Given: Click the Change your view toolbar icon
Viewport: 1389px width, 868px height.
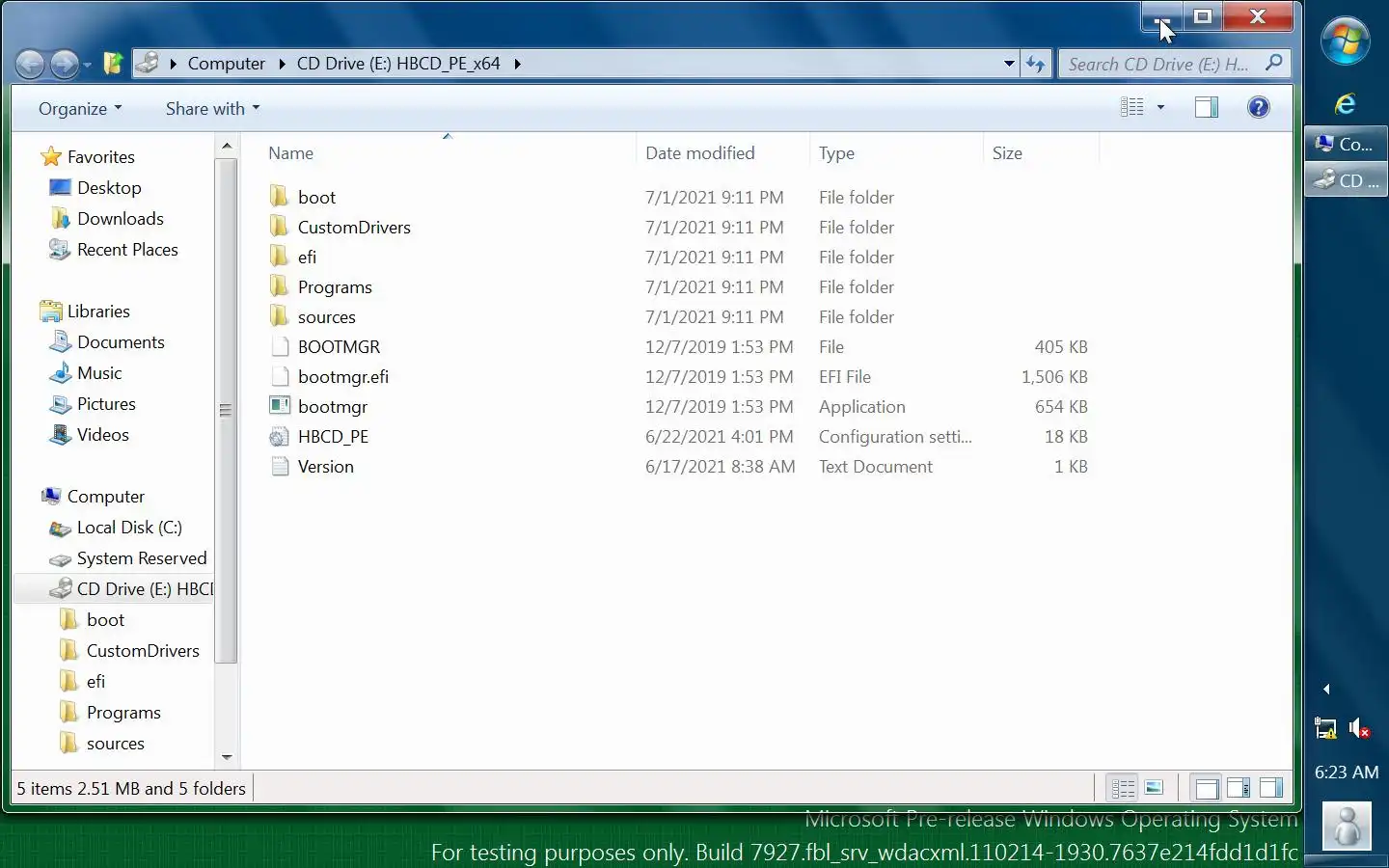Looking at the screenshot, I should 1131,107.
